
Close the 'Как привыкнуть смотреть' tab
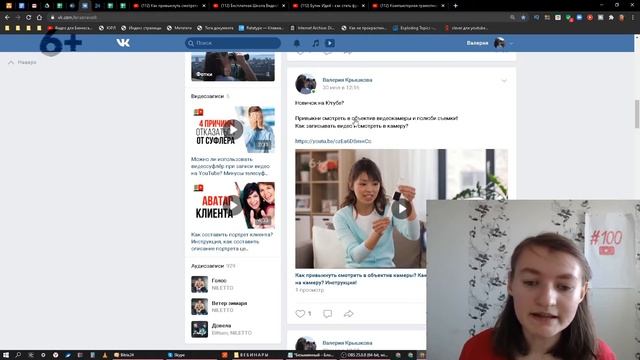point(204,6)
